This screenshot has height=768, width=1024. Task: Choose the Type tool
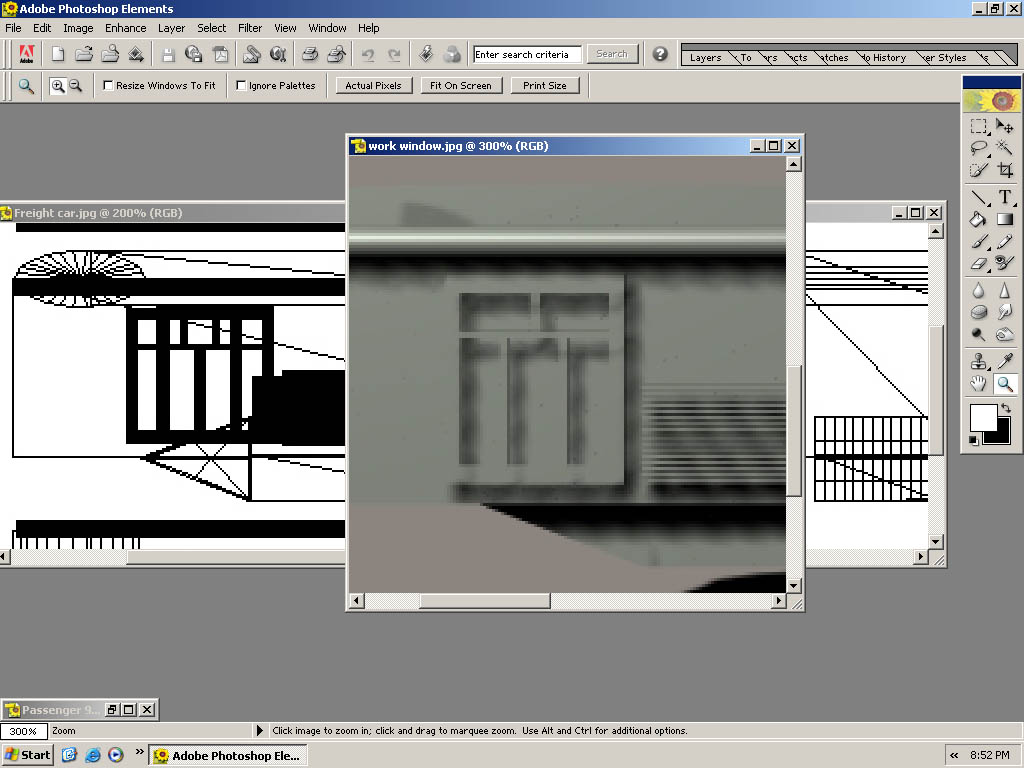pyautogui.click(x=1005, y=197)
